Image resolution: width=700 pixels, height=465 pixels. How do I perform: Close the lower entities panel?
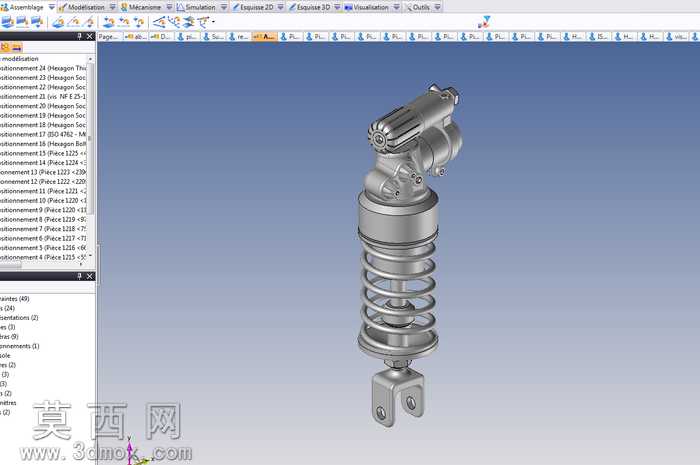tap(89, 276)
